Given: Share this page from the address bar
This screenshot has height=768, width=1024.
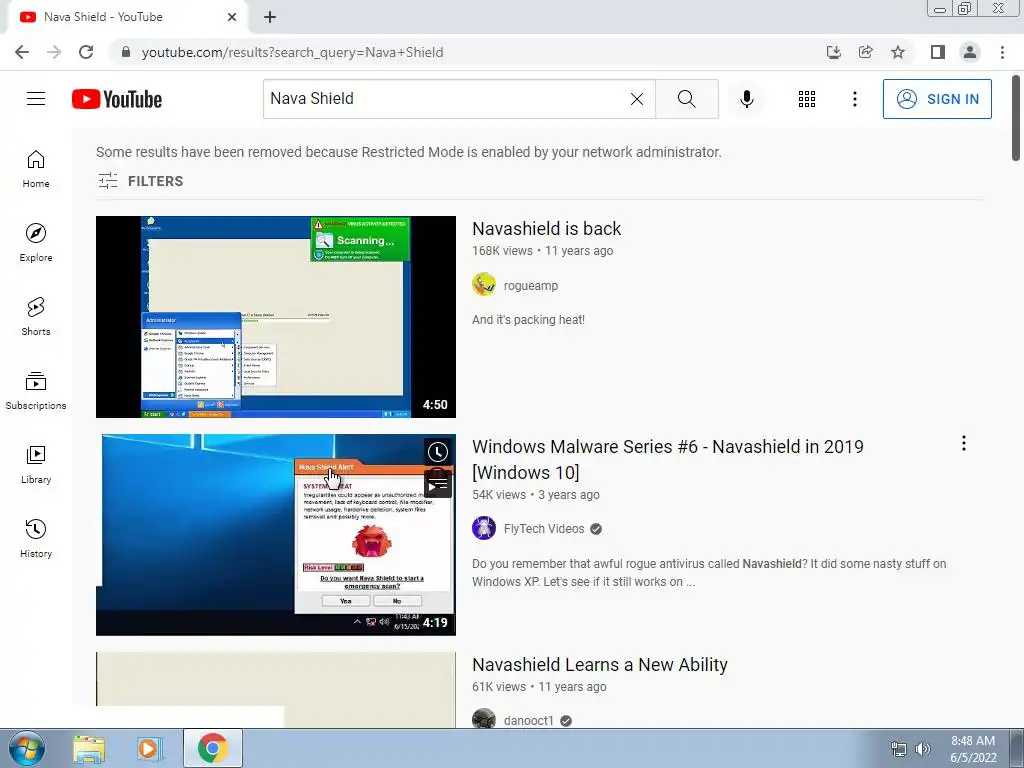Looking at the screenshot, I should (x=866, y=52).
